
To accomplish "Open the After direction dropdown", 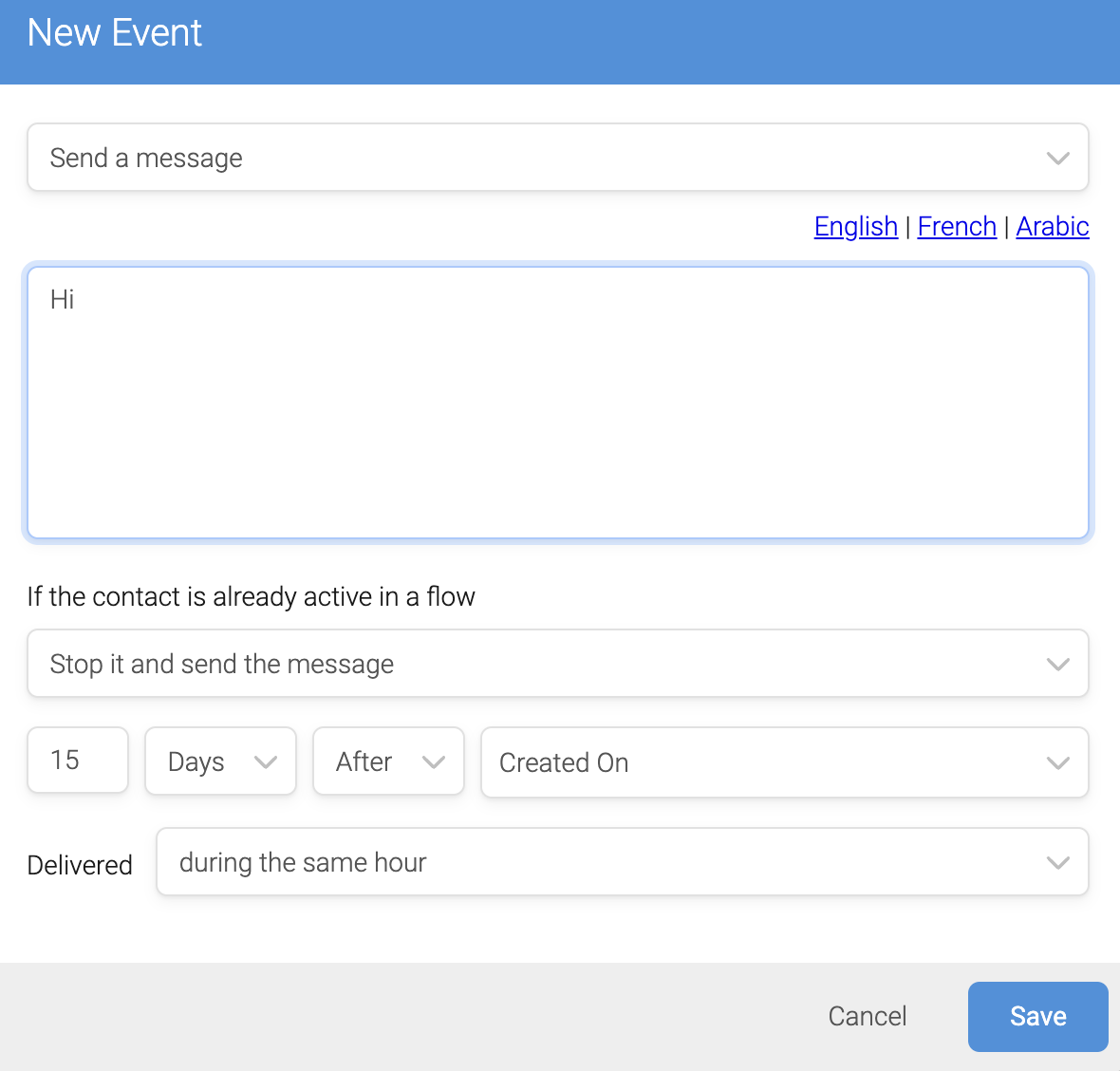I will pyautogui.click(x=388, y=761).
